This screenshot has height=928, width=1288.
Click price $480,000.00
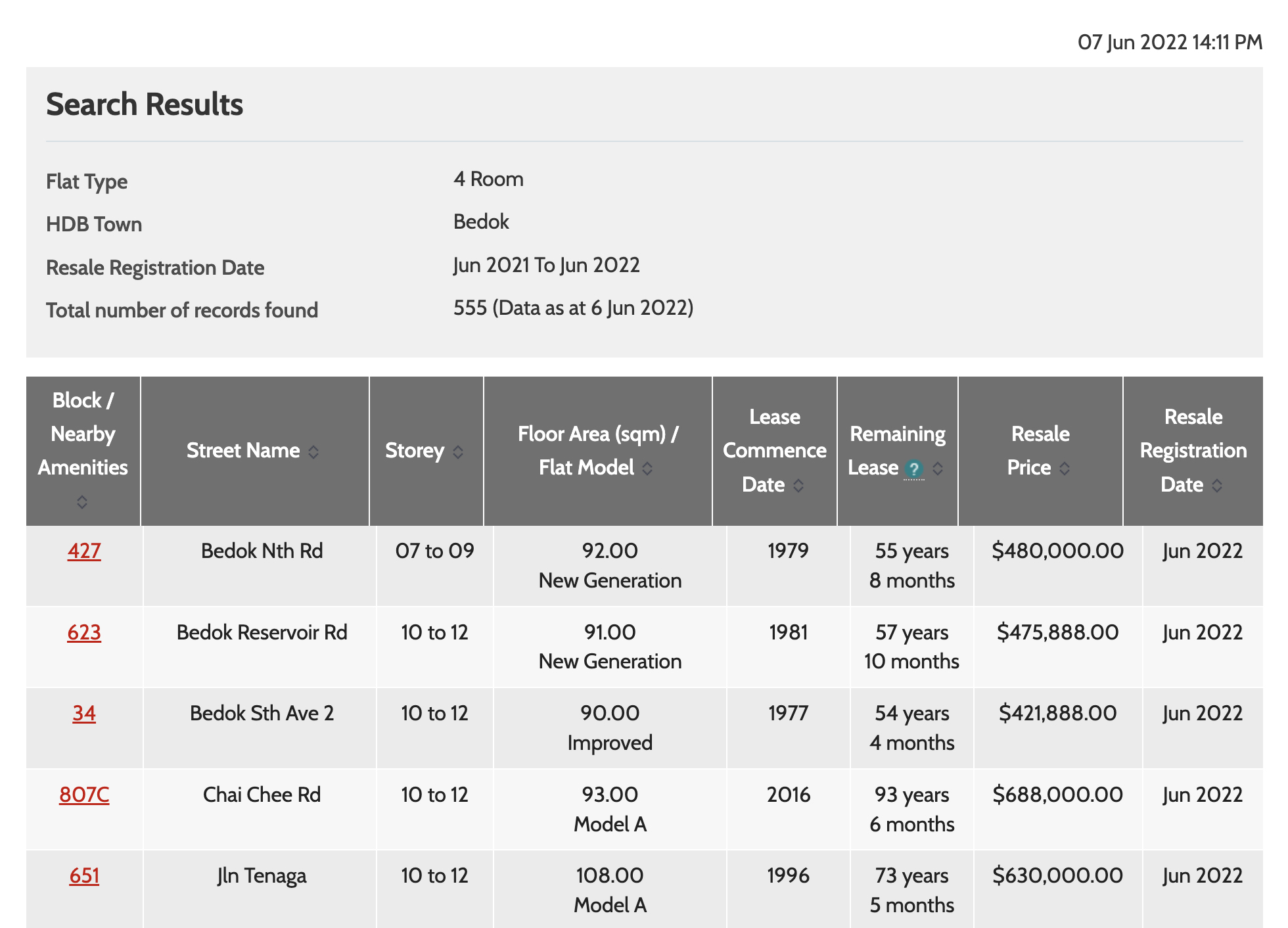pyautogui.click(x=1057, y=551)
